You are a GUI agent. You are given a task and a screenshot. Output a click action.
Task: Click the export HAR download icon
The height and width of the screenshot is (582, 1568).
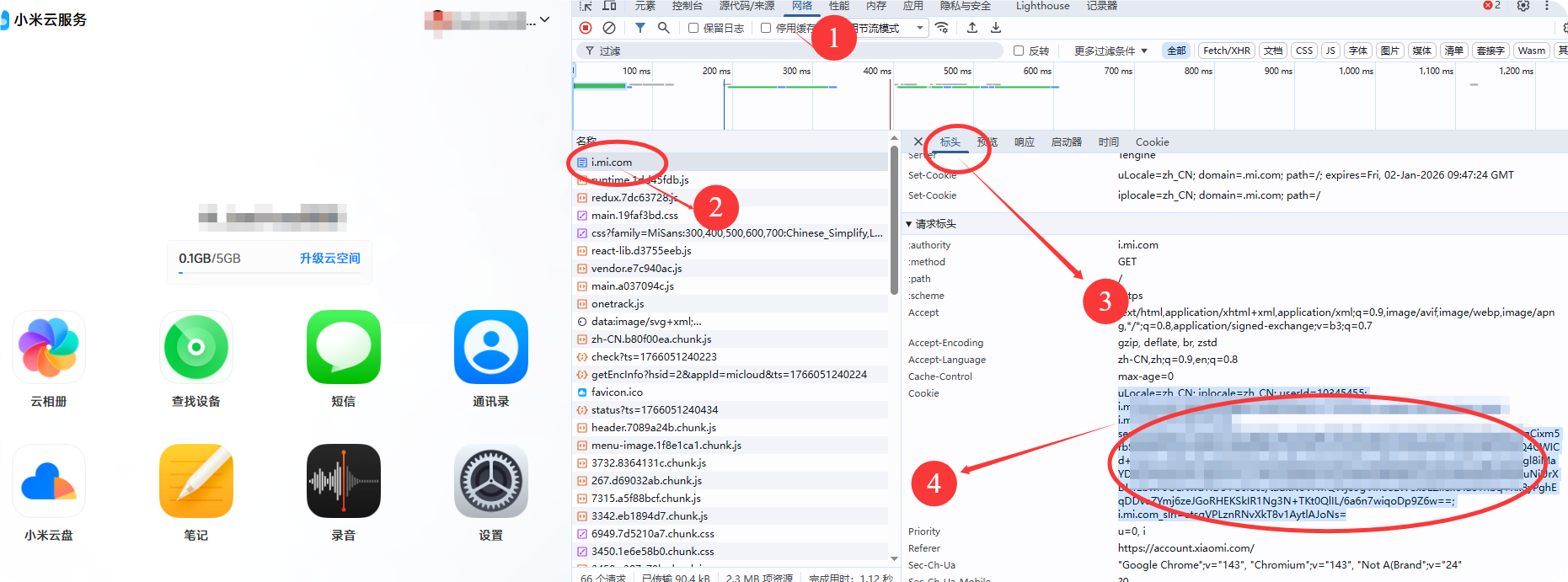tap(996, 28)
